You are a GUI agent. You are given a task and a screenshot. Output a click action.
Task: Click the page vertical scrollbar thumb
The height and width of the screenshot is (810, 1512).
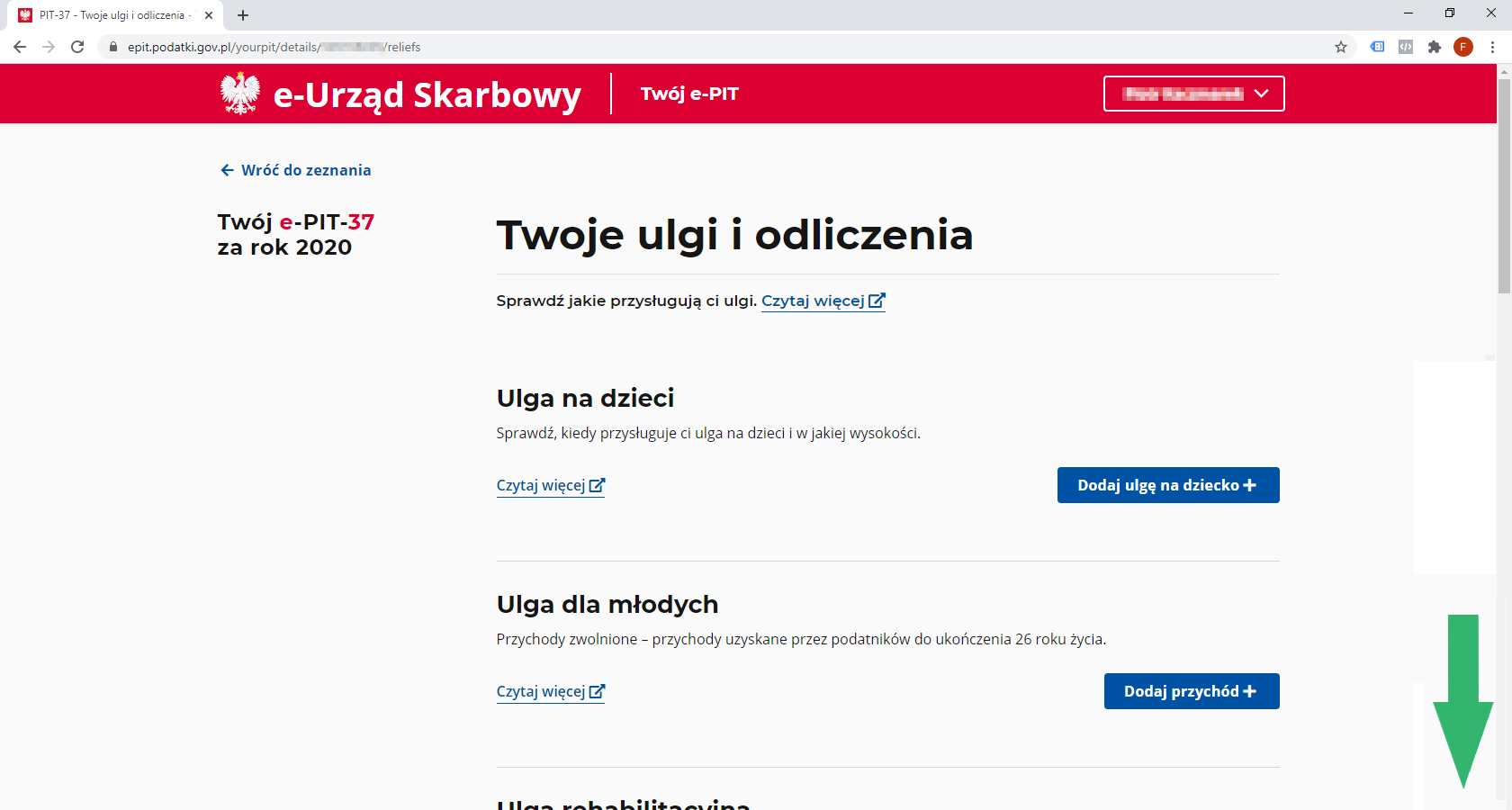click(1504, 185)
